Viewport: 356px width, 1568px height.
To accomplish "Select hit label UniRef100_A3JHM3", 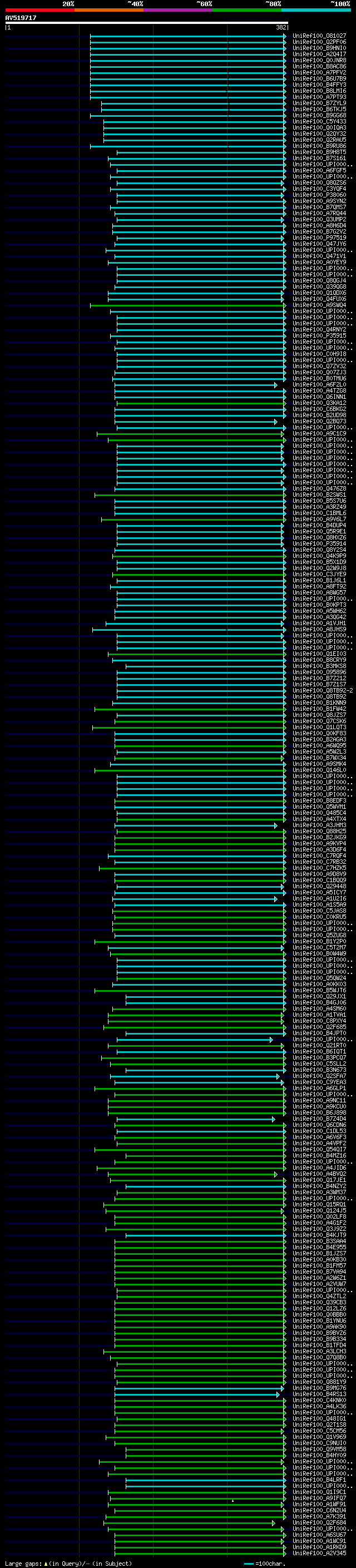I will tap(319, 825).
